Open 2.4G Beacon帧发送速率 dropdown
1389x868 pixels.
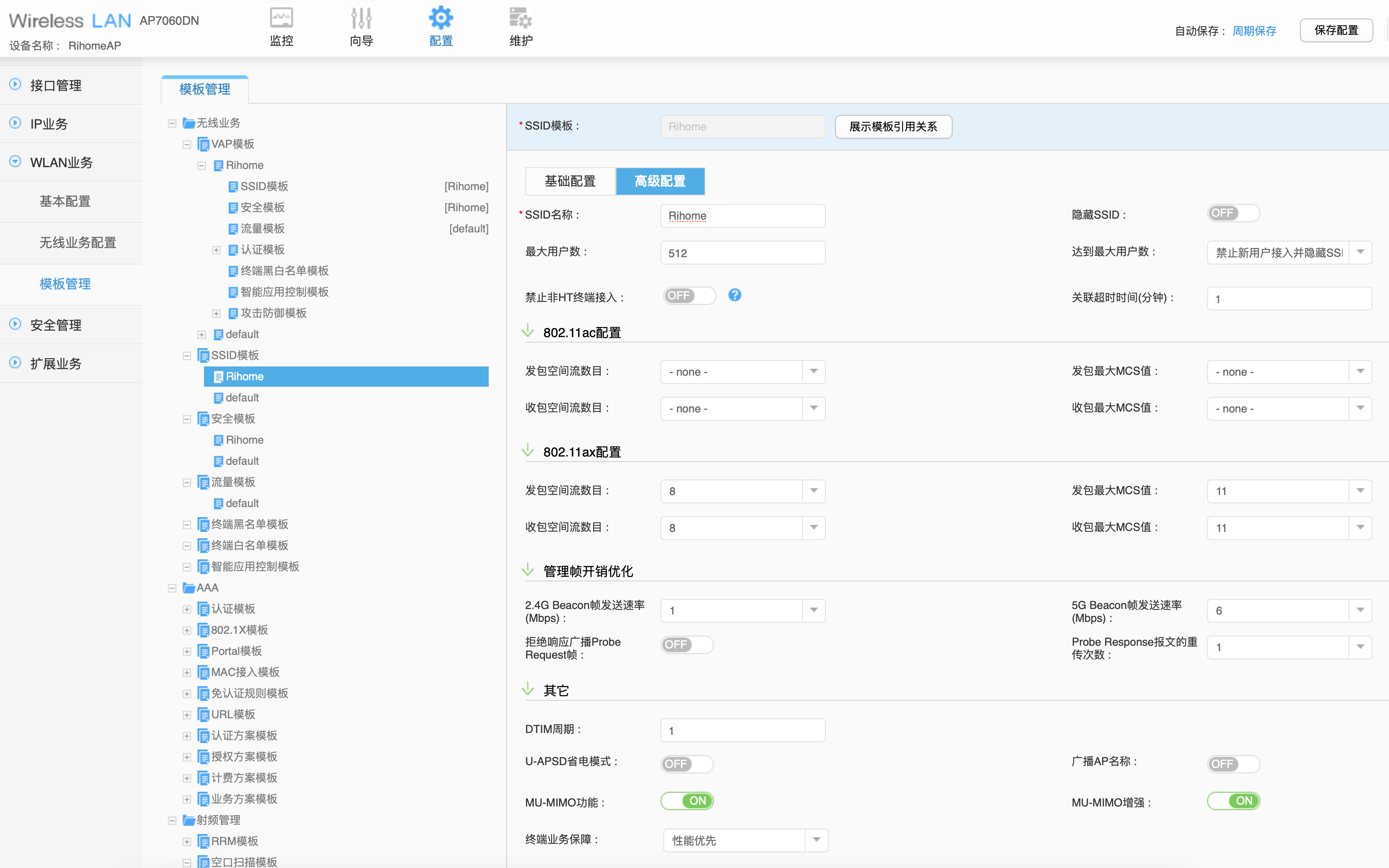click(x=743, y=611)
